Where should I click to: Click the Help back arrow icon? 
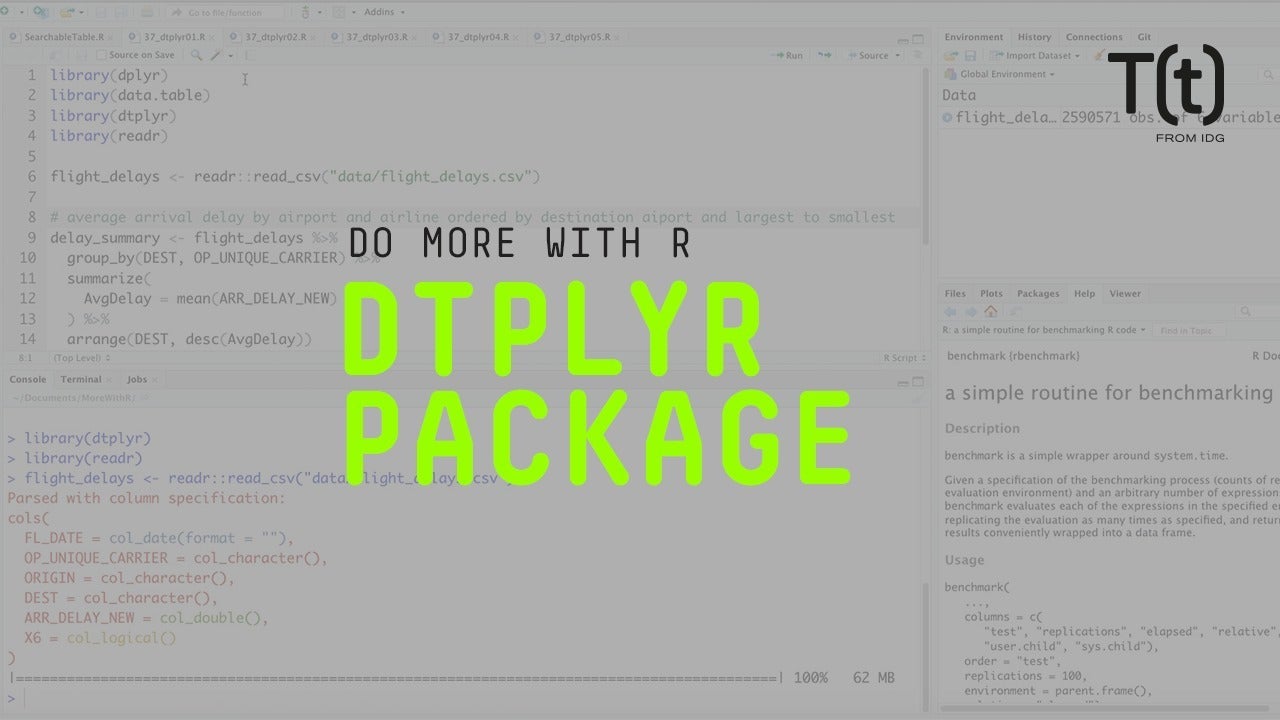click(950, 312)
